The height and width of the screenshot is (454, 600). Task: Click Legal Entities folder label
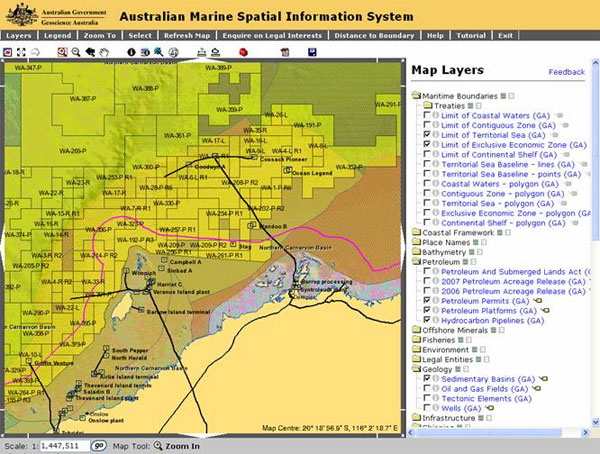(447, 359)
